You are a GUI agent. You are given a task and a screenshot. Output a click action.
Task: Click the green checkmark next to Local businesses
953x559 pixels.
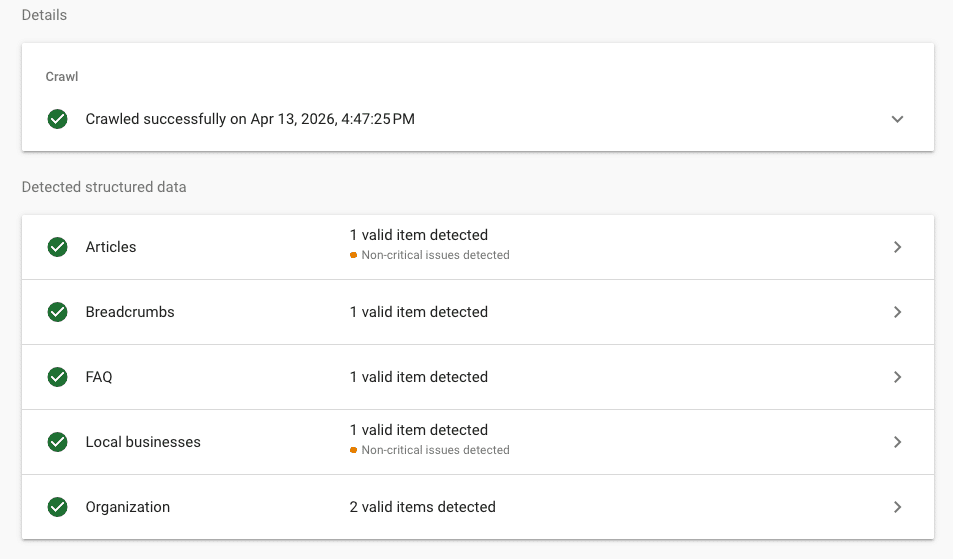[58, 442]
